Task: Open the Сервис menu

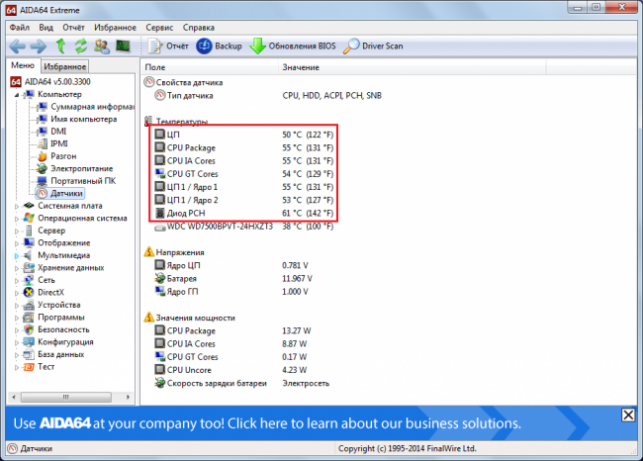Action: coord(159,27)
